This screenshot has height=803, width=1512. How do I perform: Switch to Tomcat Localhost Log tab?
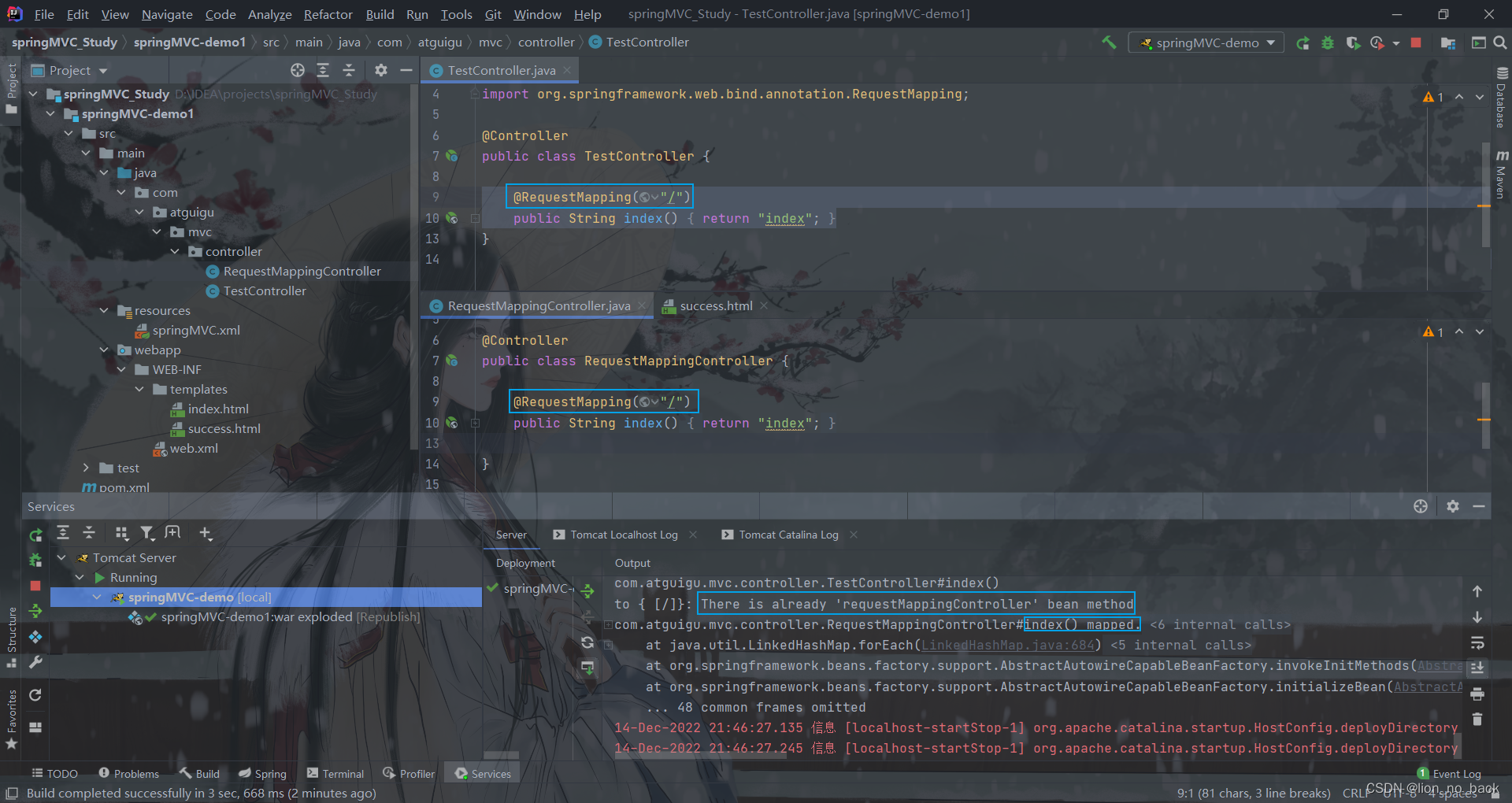point(624,535)
